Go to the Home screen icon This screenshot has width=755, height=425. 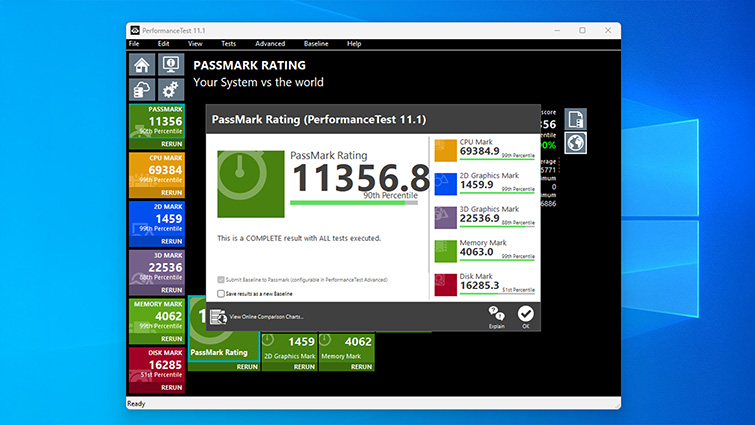[x=142, y=64]
